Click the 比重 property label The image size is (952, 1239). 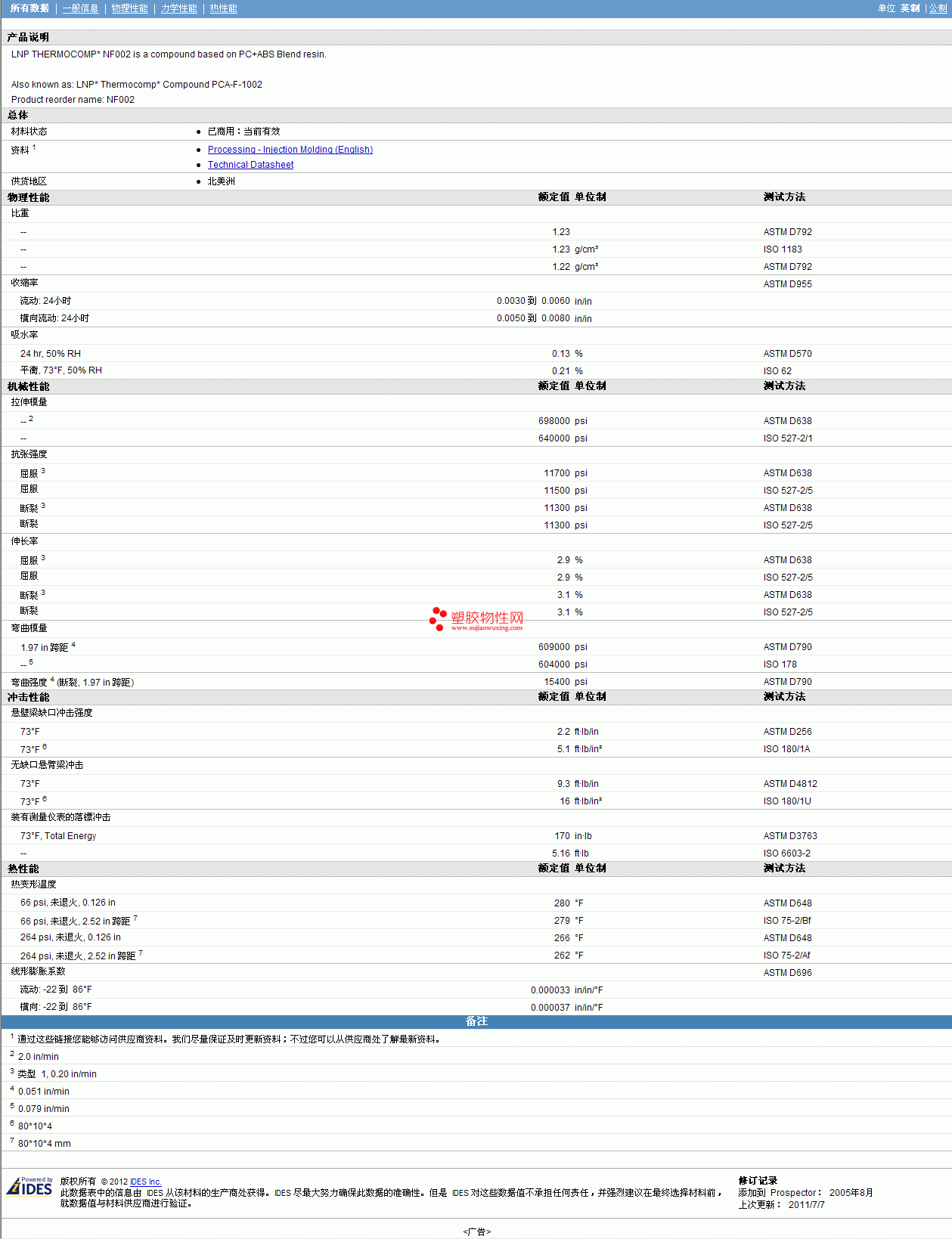[20, 213]
